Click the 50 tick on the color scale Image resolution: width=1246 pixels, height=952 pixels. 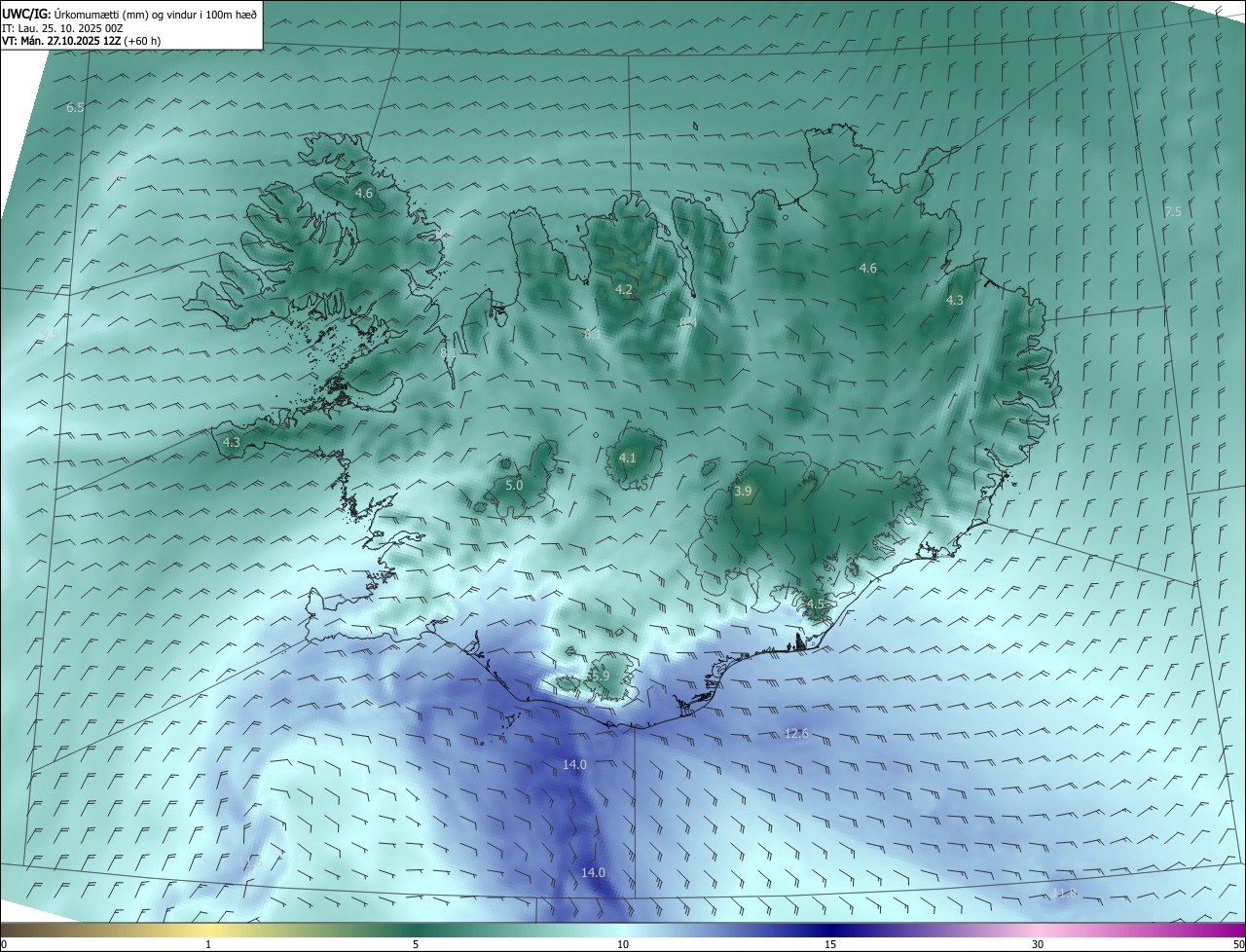(x=1238, y=944)
